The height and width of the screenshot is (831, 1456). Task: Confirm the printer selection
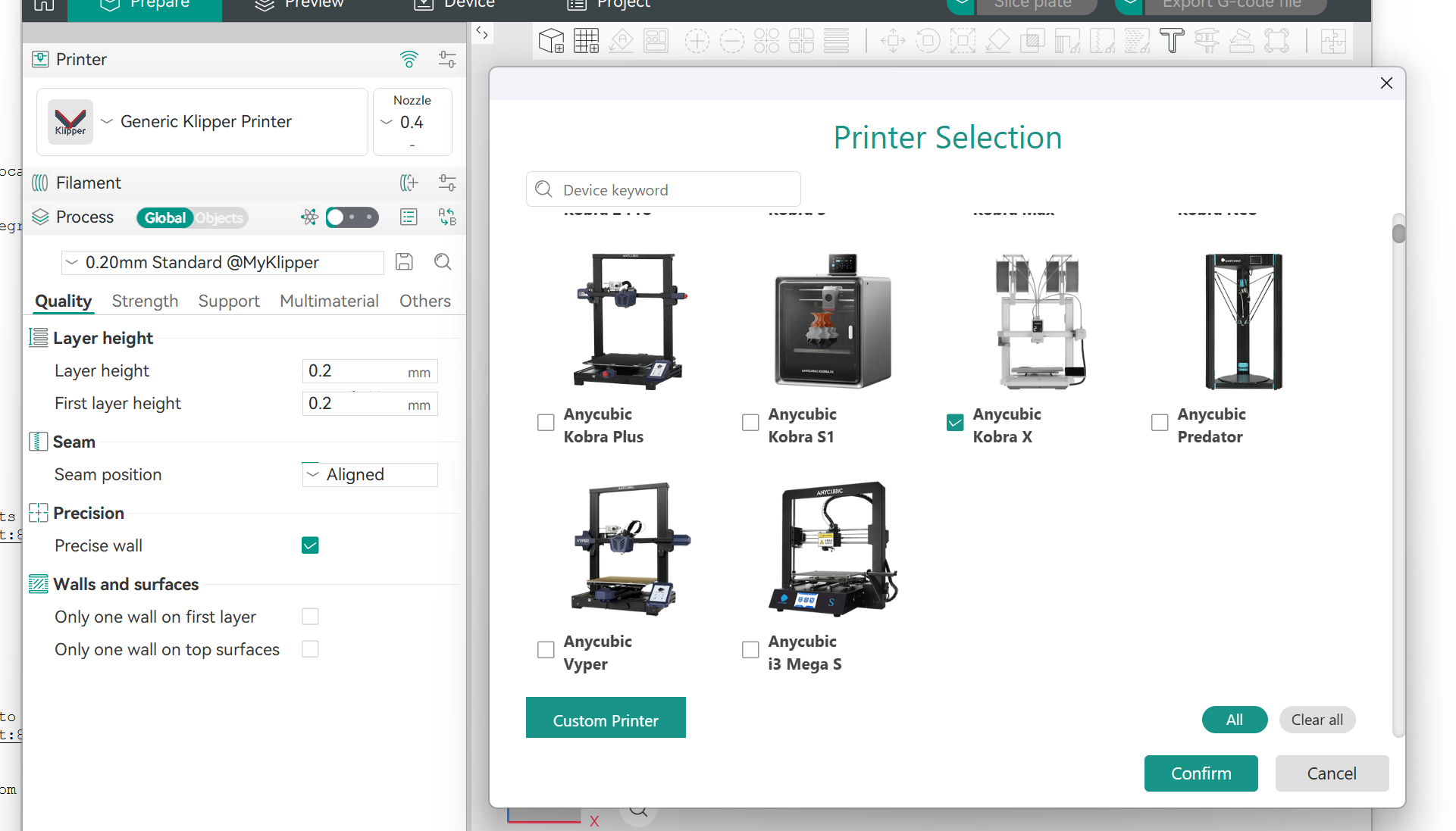tap(1201, 773)
